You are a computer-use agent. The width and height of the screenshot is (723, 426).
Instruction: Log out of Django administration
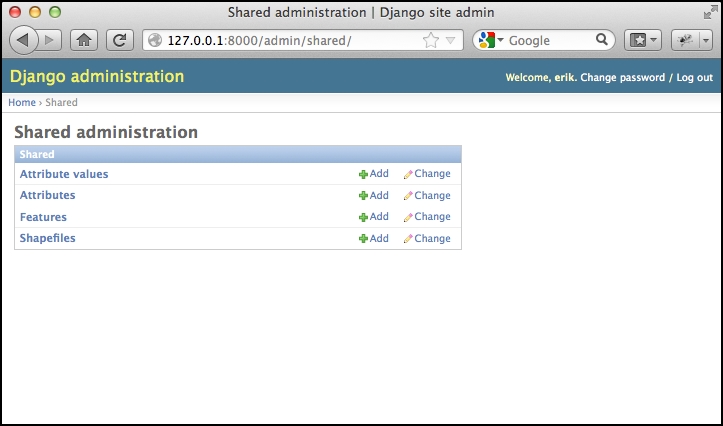click(694, 77)
